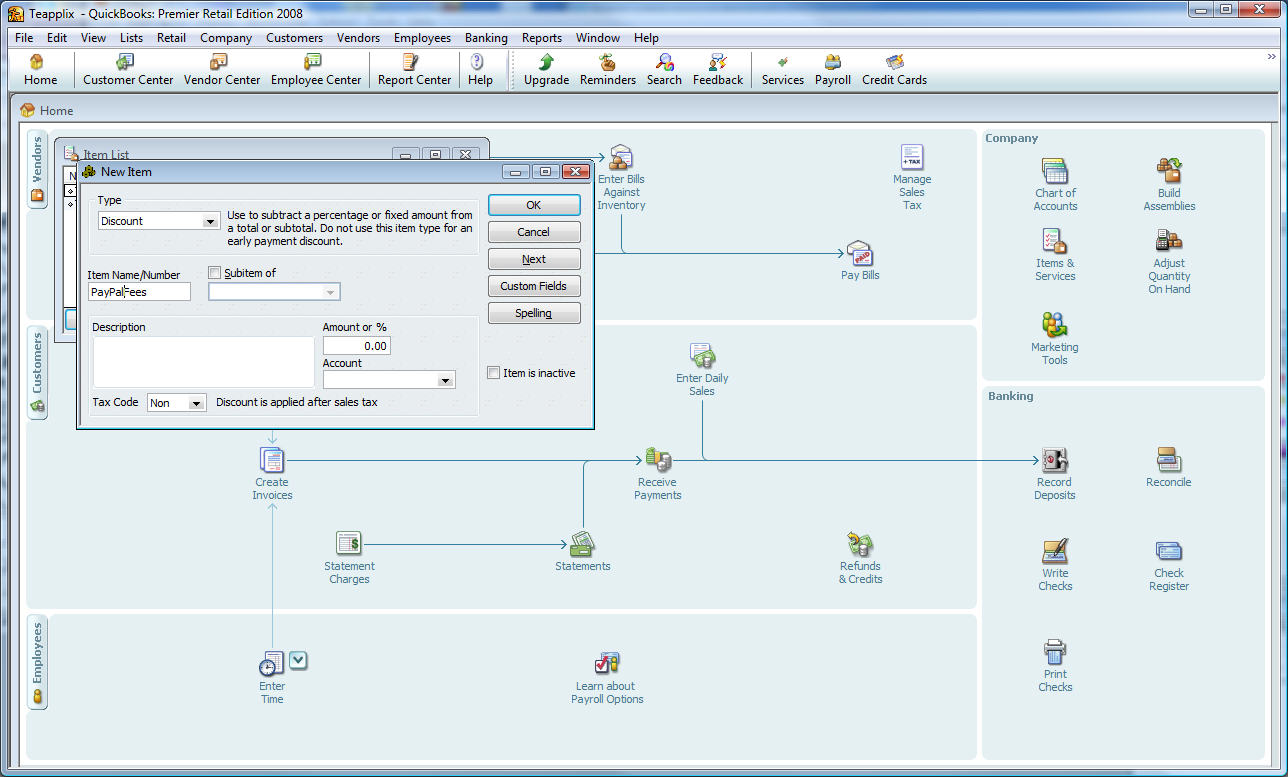Viewport: 1288px width, 777px height.
Task: Open the Retail menu
Action: 171,38
